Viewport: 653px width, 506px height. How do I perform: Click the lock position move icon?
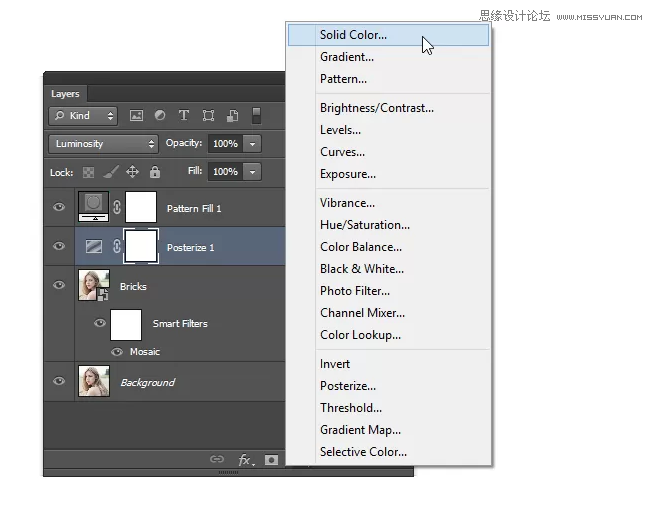pyautogui.click(x=132, y=172)
